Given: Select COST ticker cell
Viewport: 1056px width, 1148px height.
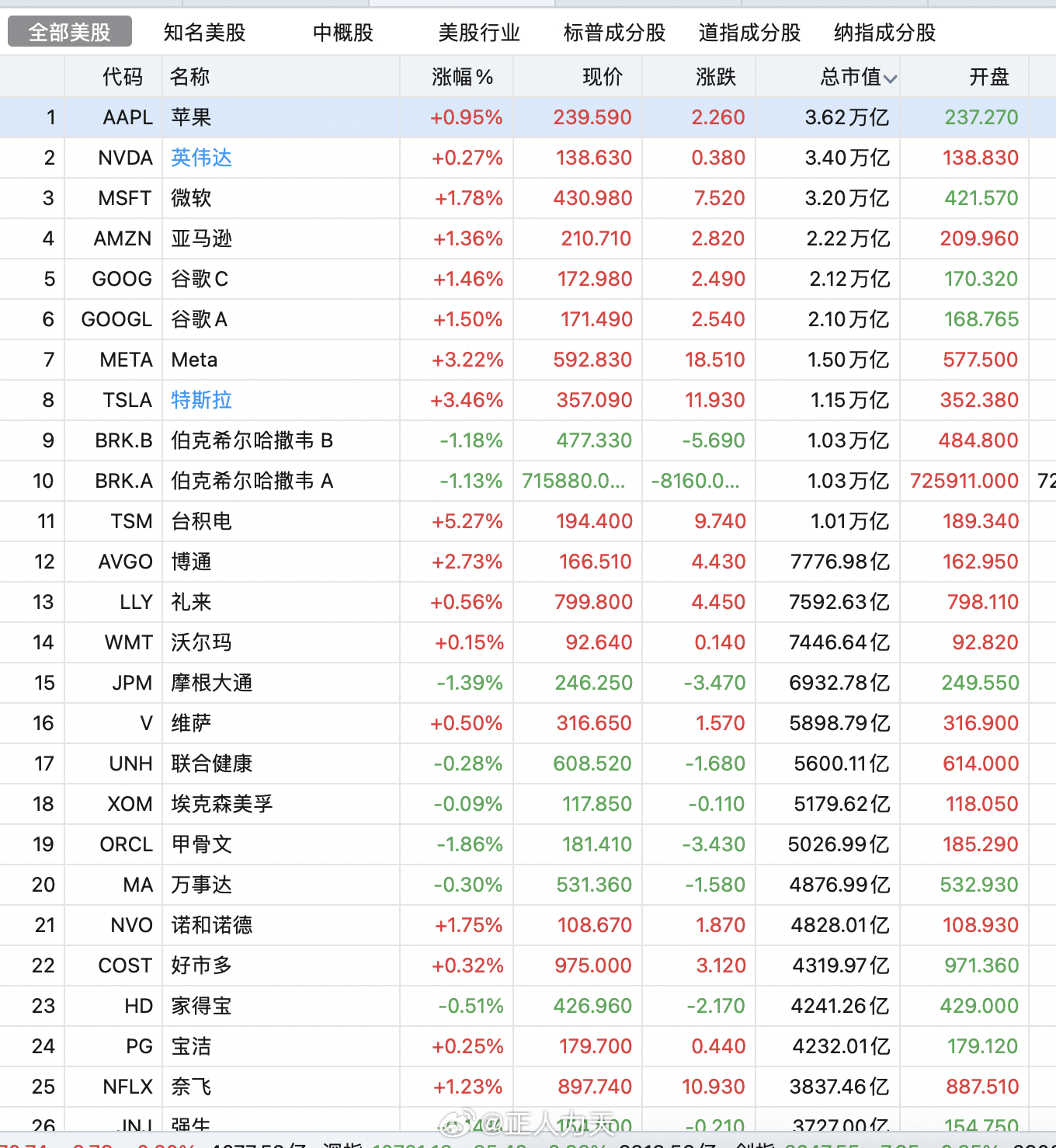Looking at the screenshot, I should (125, 965).
